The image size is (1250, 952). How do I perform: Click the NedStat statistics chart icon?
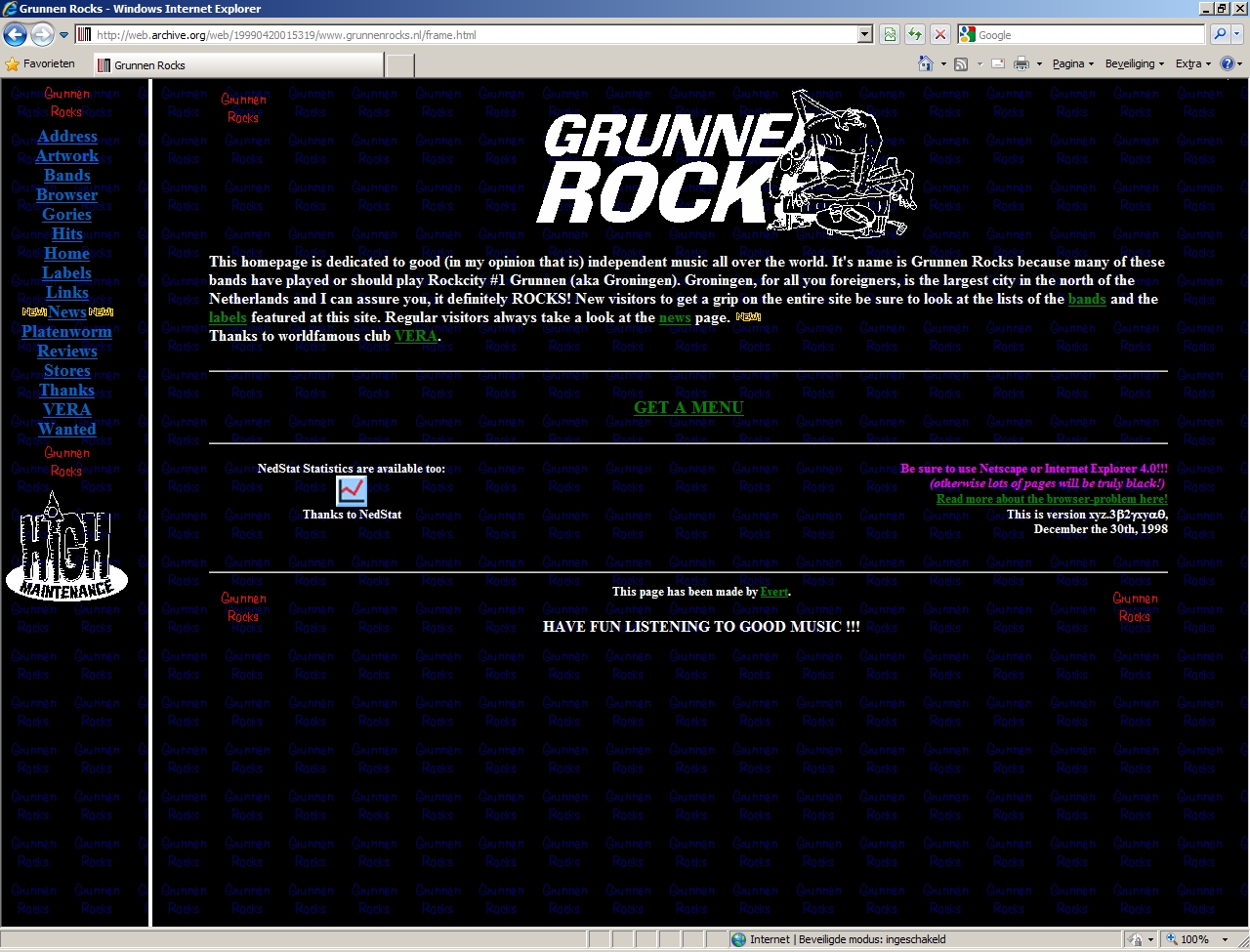point(352,491)
